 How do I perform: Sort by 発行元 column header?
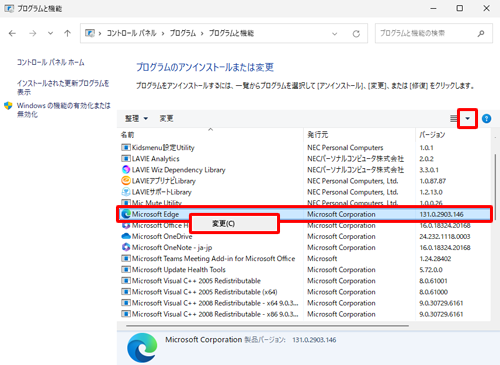pos(317,135)
